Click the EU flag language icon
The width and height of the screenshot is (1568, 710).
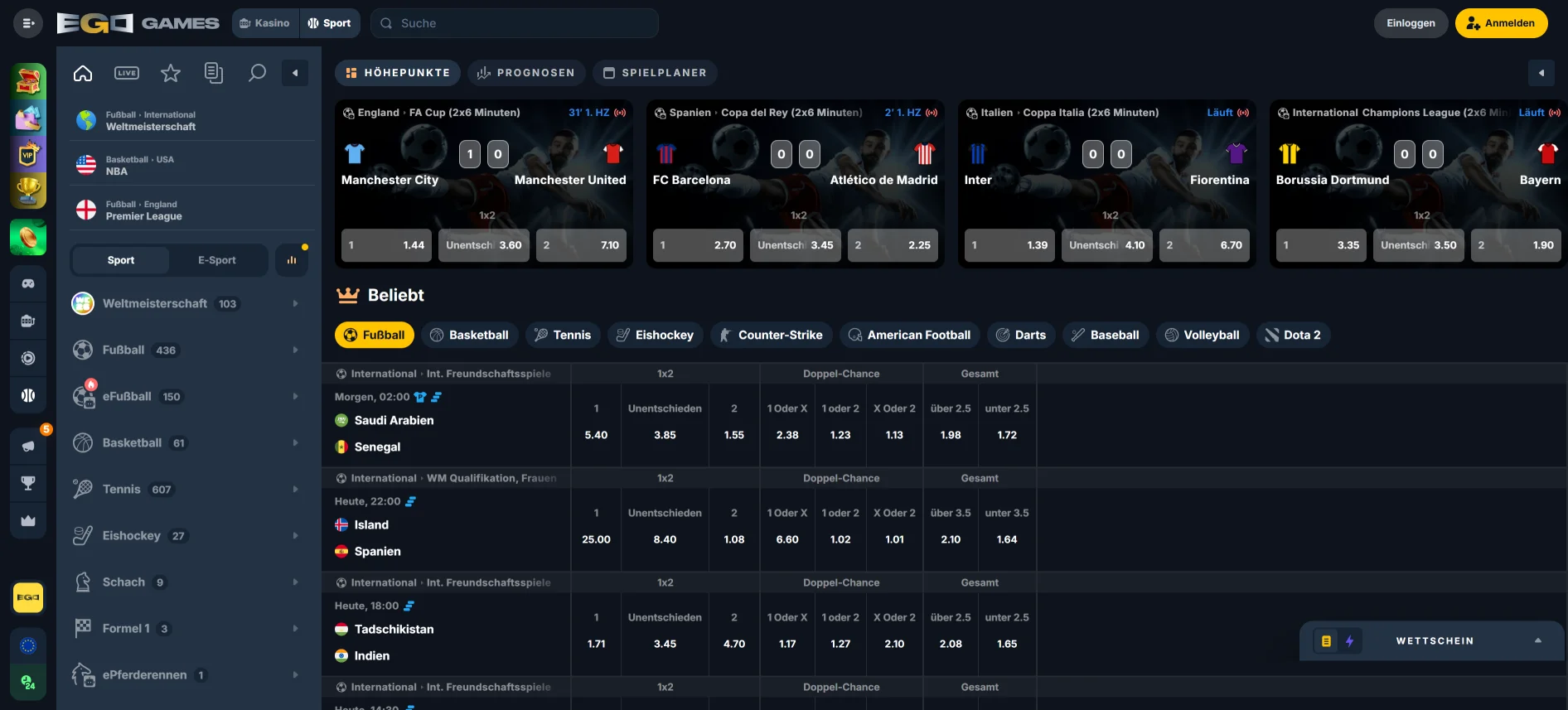point(28,645)
